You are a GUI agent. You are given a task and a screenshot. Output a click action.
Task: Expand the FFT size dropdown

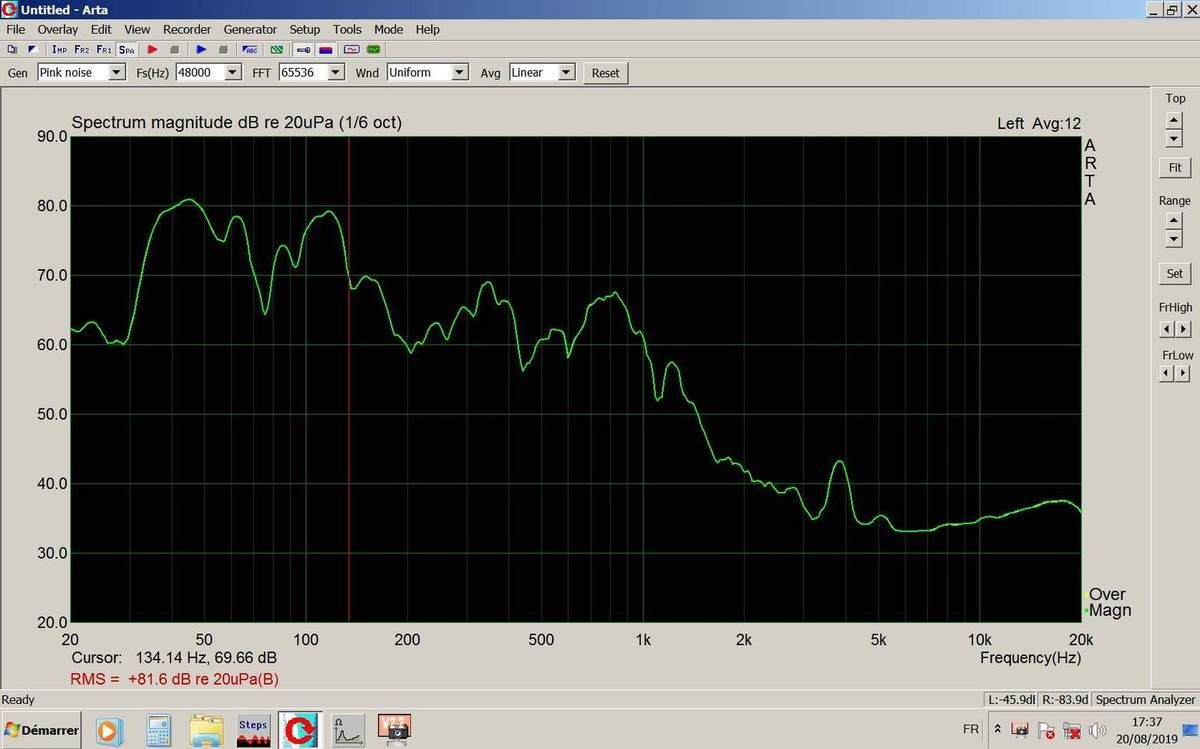coord(335,72)
